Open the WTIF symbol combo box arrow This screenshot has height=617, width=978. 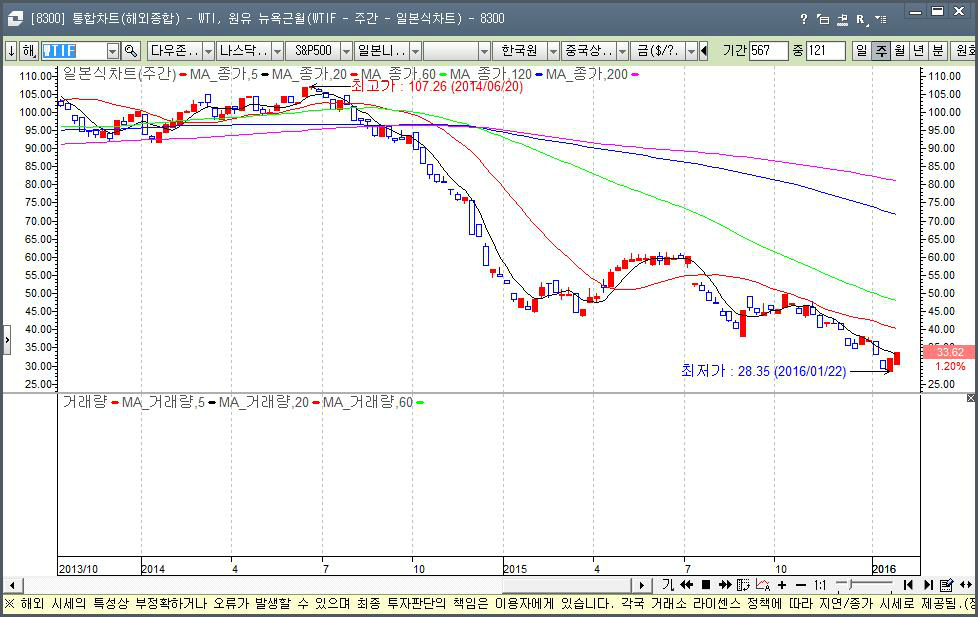(x=113, y=51)
